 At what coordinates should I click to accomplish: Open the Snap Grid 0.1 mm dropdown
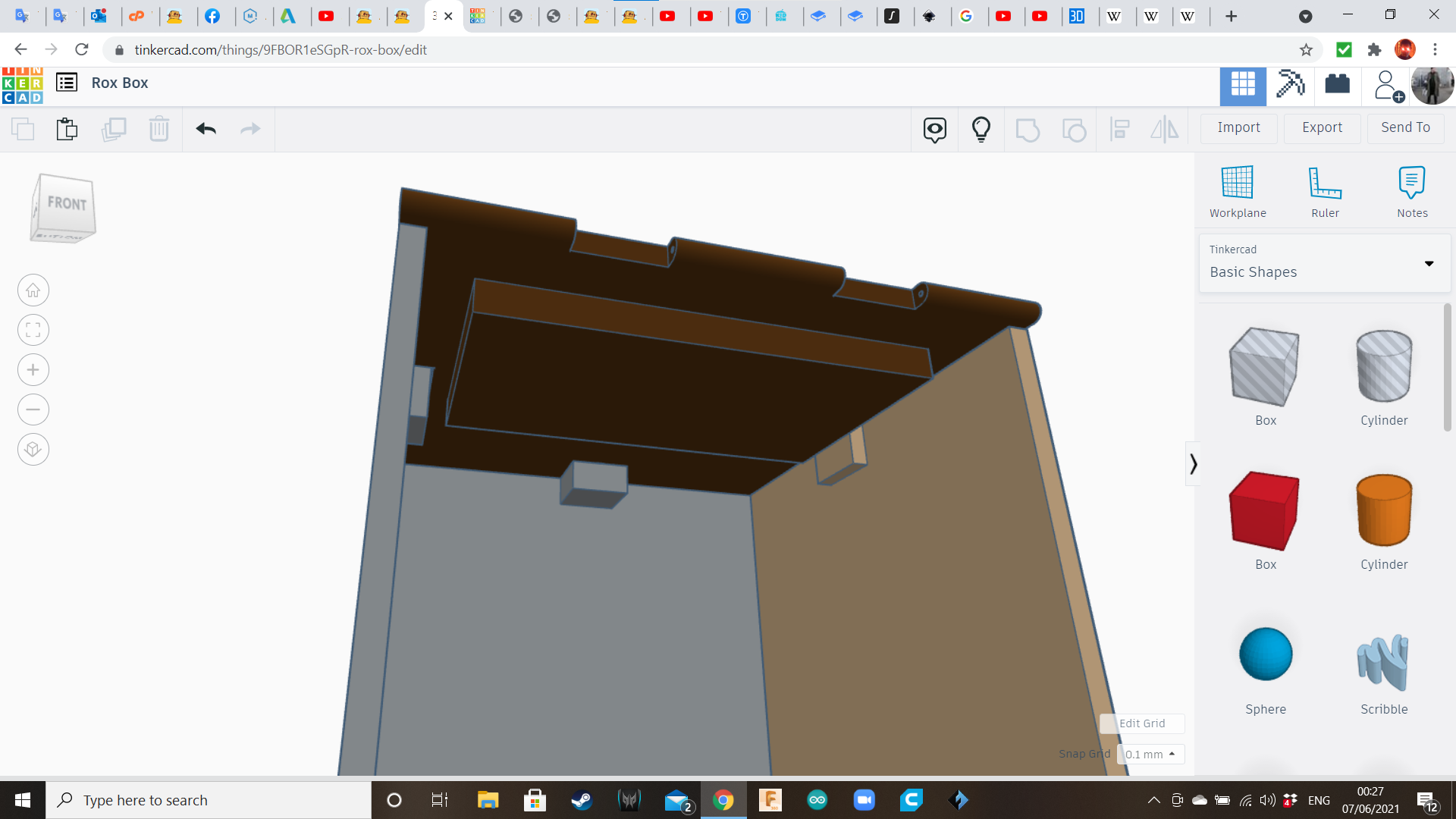(x=1150, y=755)
